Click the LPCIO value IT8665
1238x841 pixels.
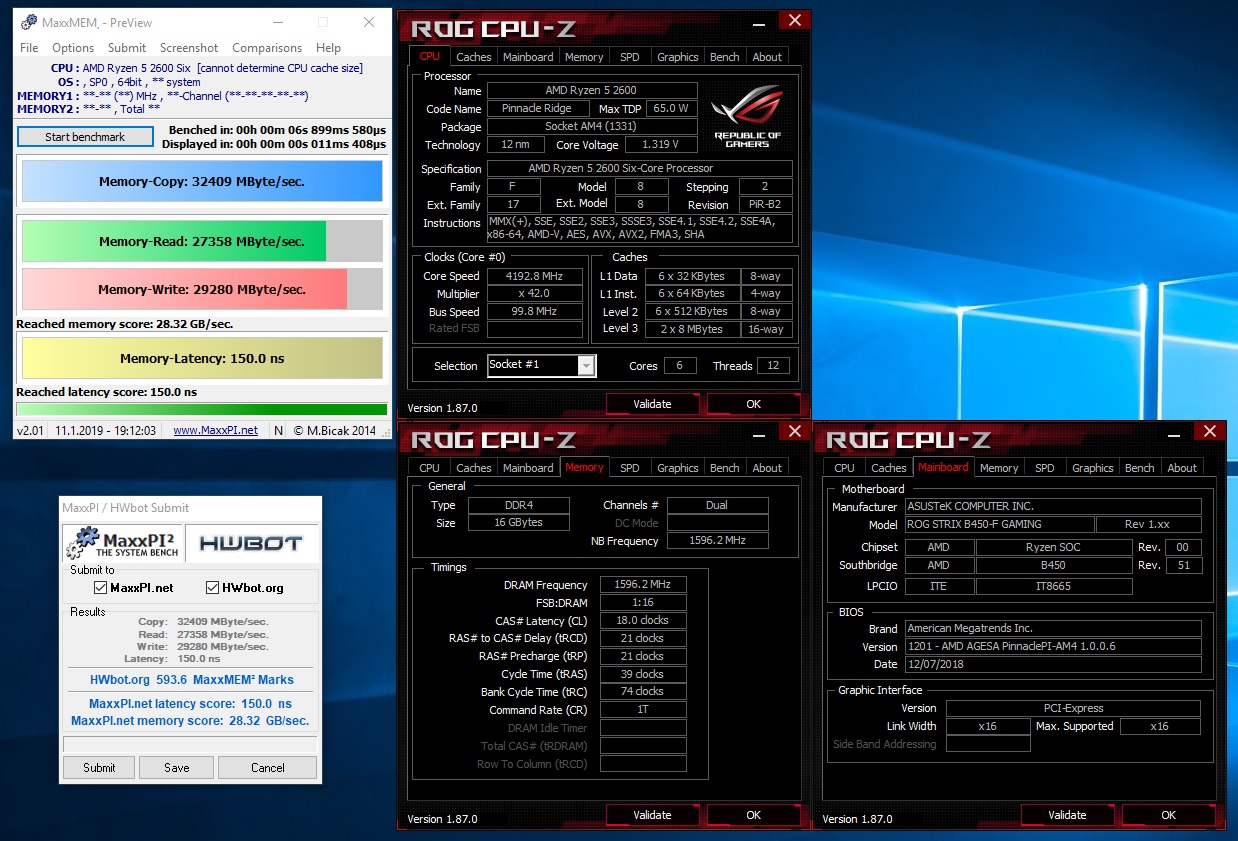1054,586
